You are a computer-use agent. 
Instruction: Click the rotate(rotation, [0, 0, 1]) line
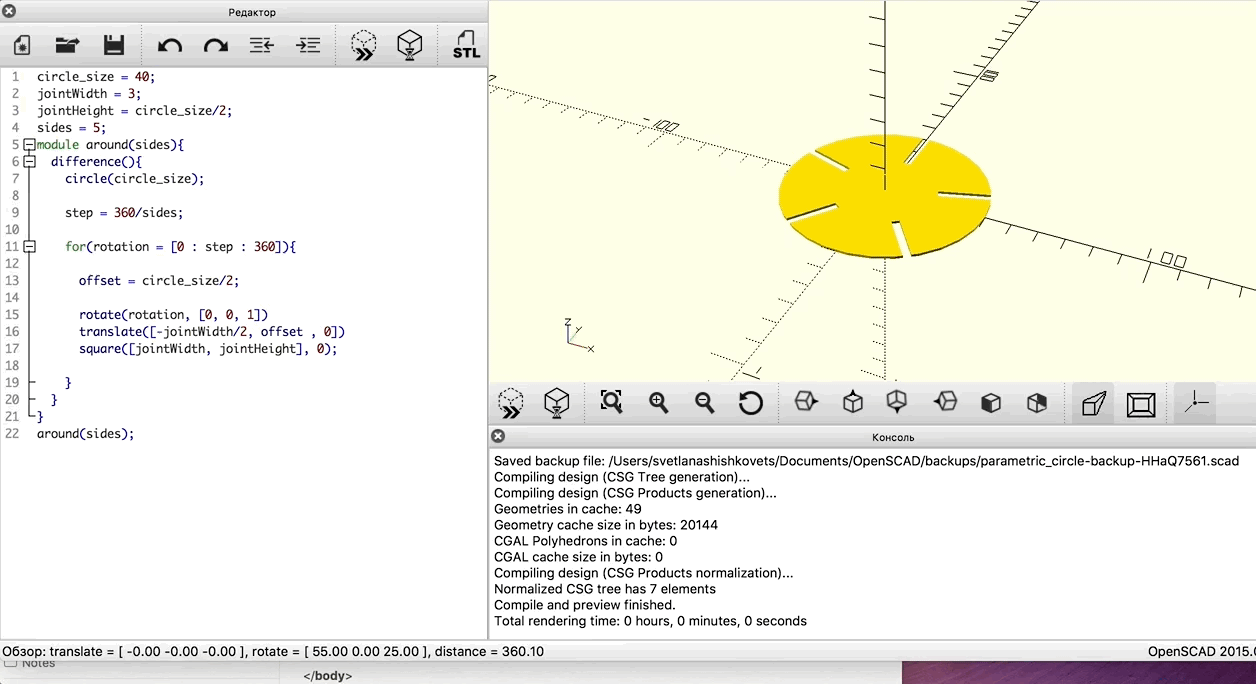pos(174,315)
